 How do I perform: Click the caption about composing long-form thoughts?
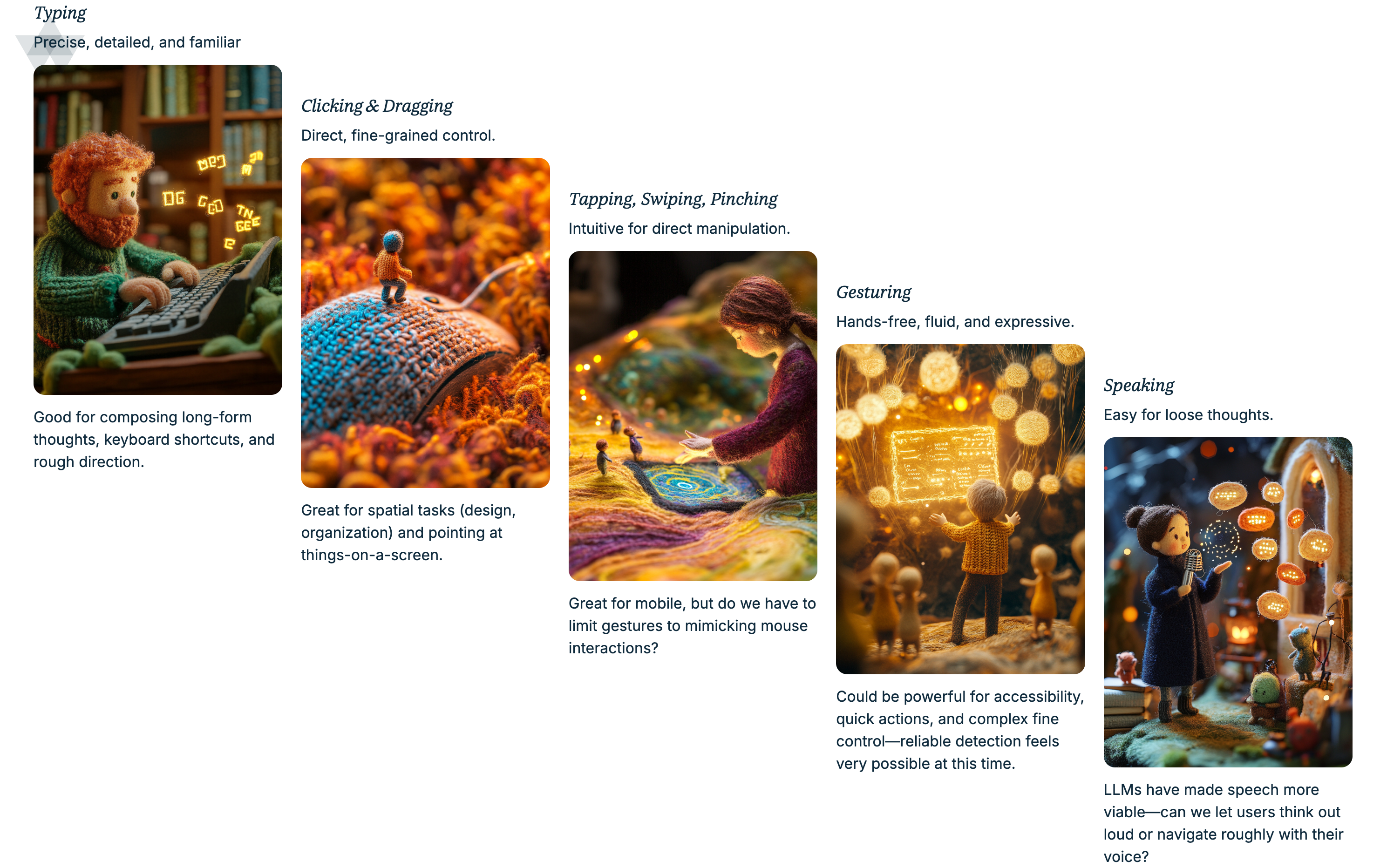pyautogui.click(x=154, y=439)
